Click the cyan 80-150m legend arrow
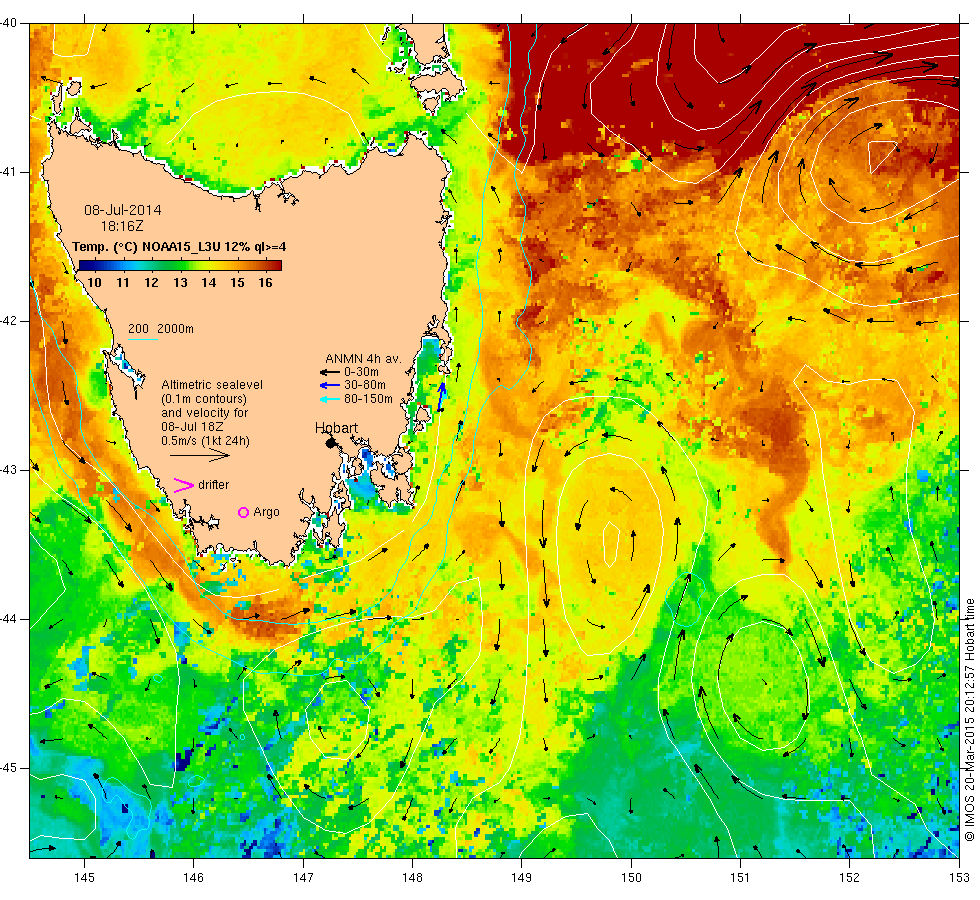Image resolution: width=980 pixels, height=900 pixels. coord(329,399)
